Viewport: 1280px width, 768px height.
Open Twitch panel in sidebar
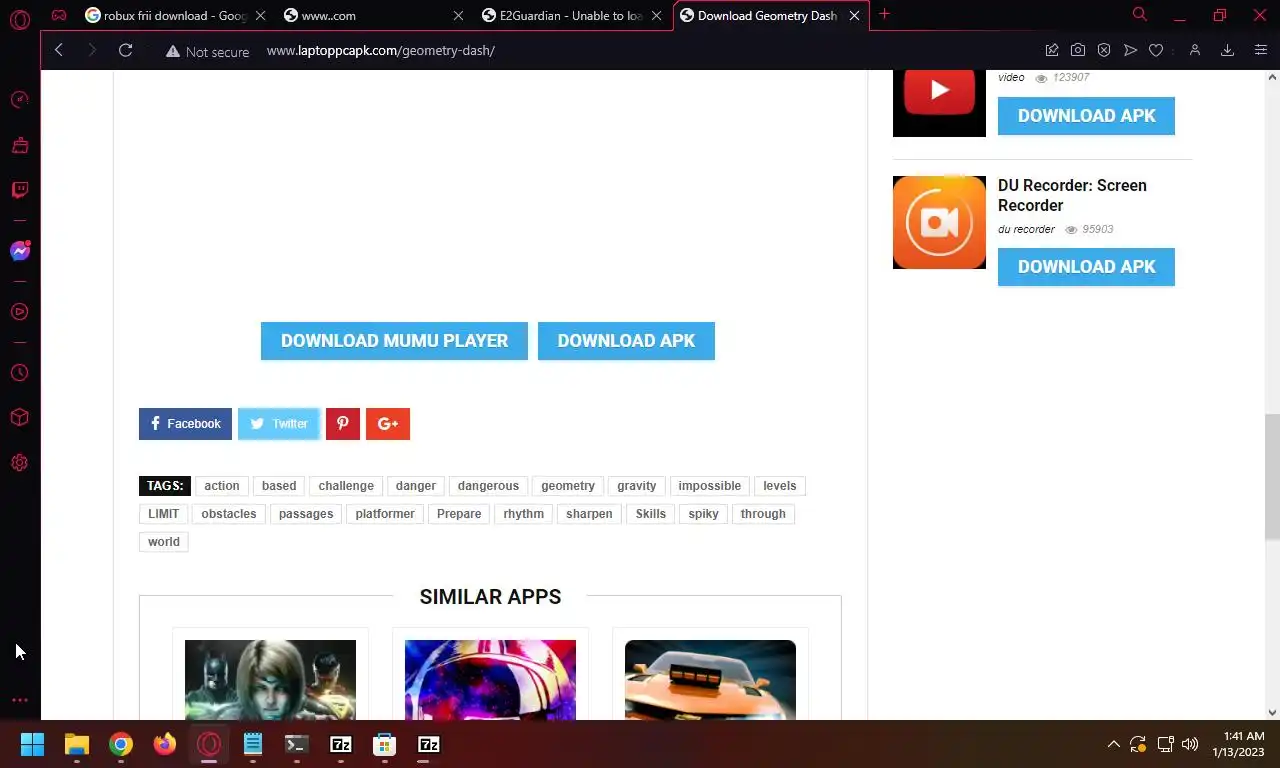point(19,190)
